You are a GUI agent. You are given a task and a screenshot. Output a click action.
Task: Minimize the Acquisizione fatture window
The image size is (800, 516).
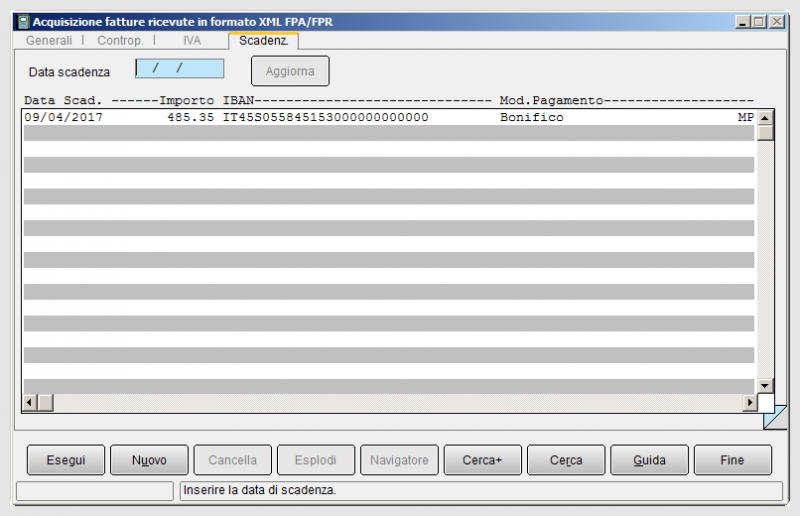point(743,22)
